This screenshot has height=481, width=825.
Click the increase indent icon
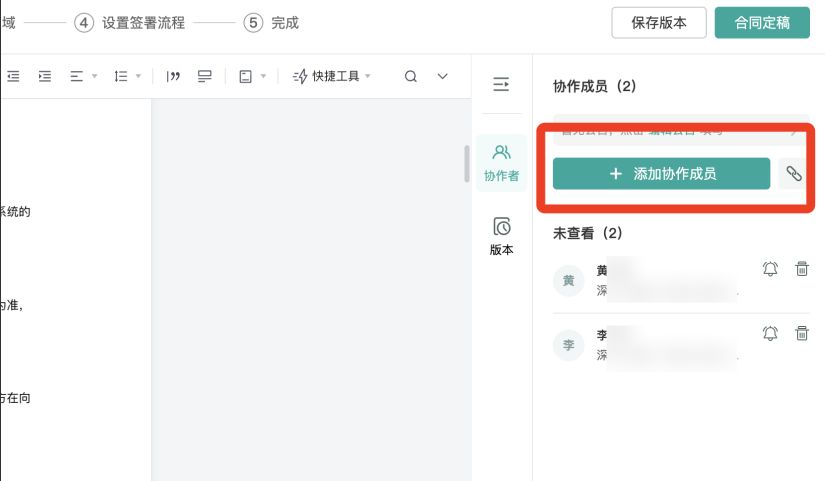45,76
